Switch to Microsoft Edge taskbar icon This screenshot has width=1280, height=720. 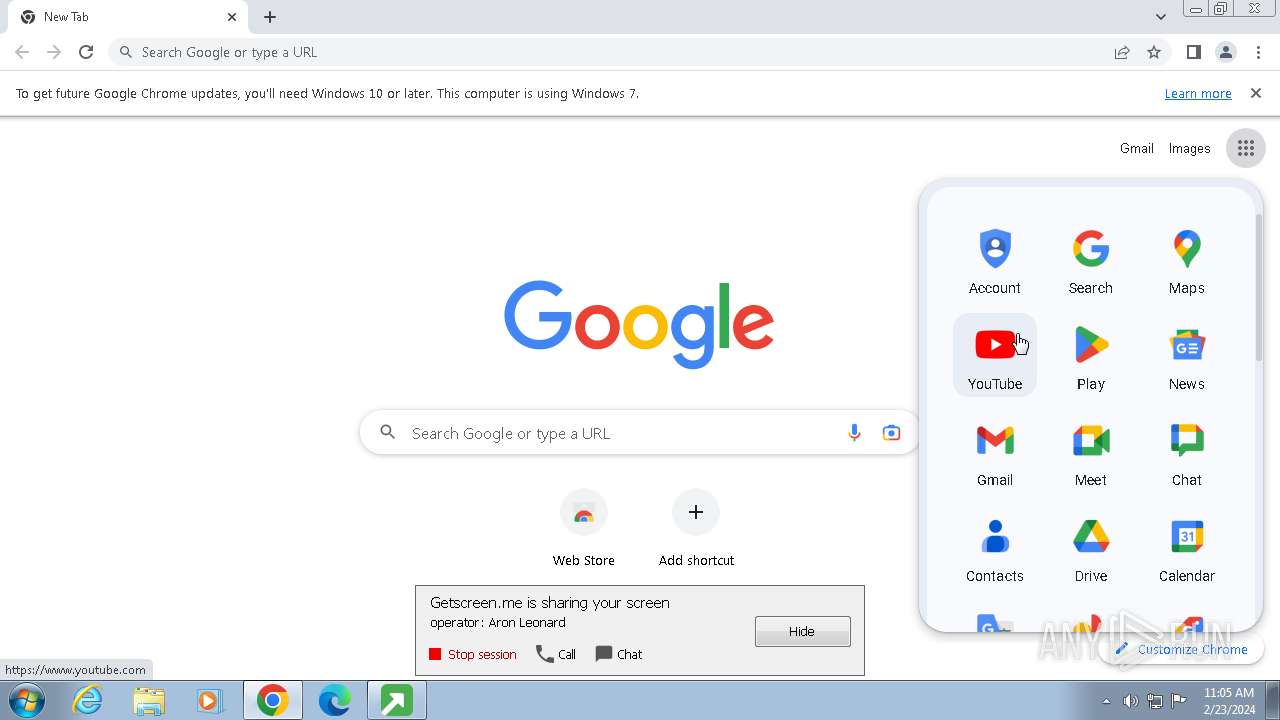click(x=334, y=701)
